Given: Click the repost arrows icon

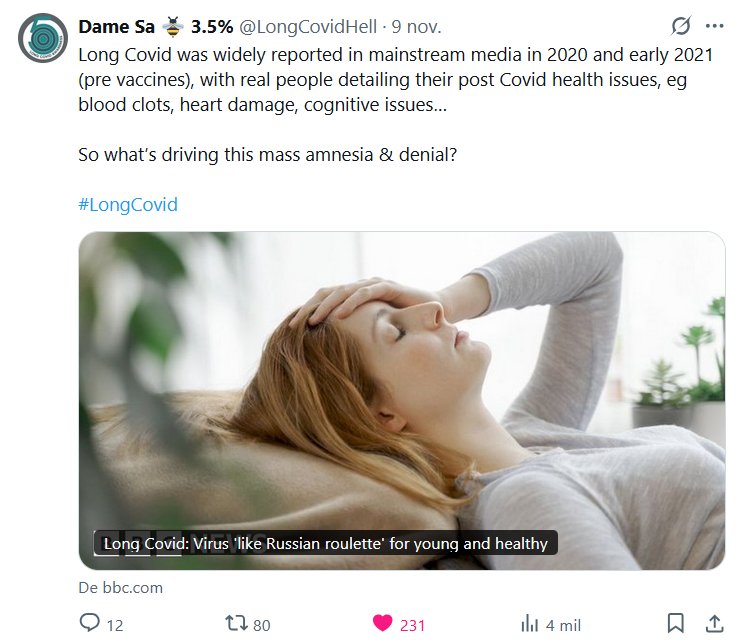Looking at the screenshot, I should click(236, 624).
